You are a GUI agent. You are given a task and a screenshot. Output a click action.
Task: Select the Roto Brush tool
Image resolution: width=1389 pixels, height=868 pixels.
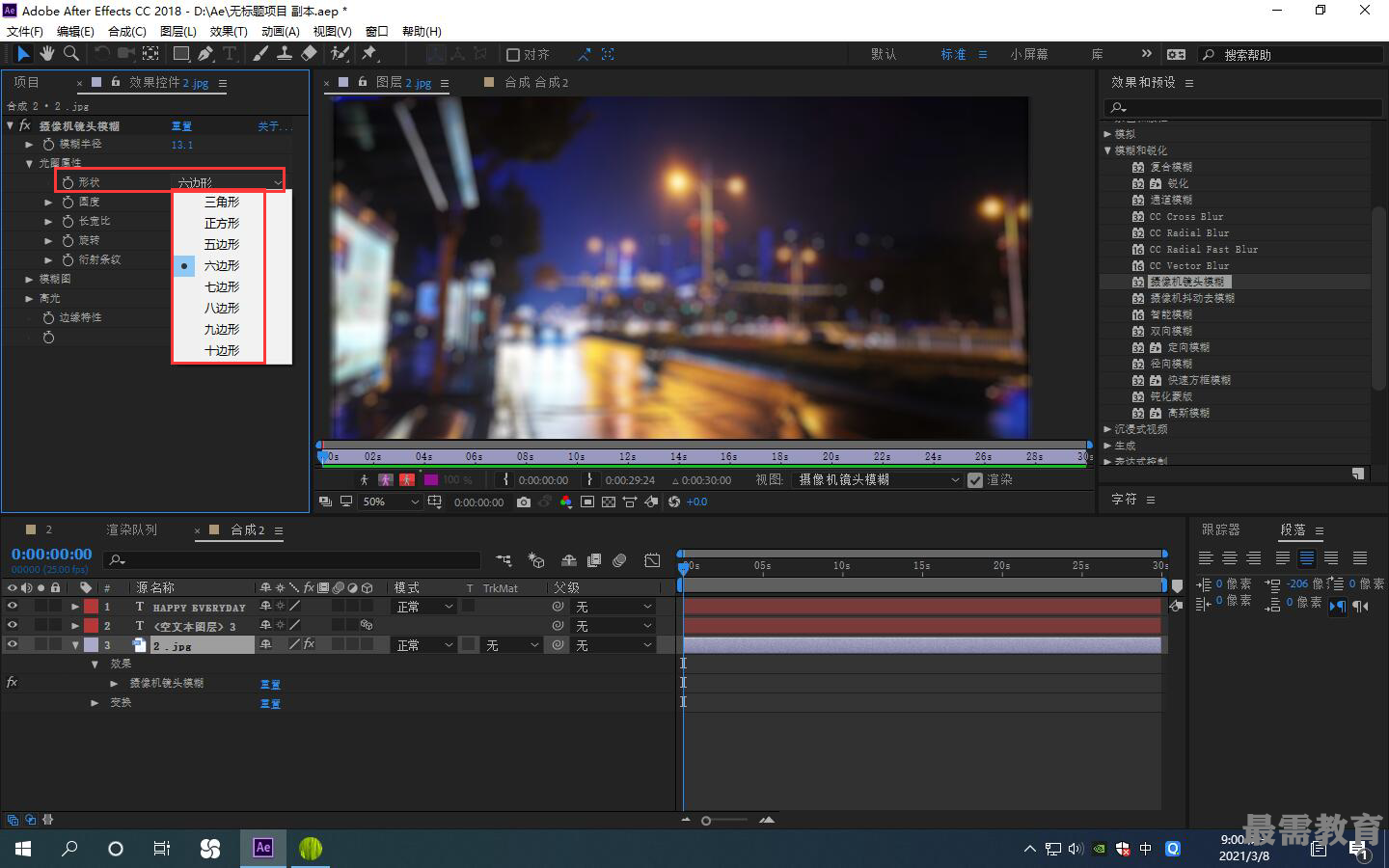340,54
